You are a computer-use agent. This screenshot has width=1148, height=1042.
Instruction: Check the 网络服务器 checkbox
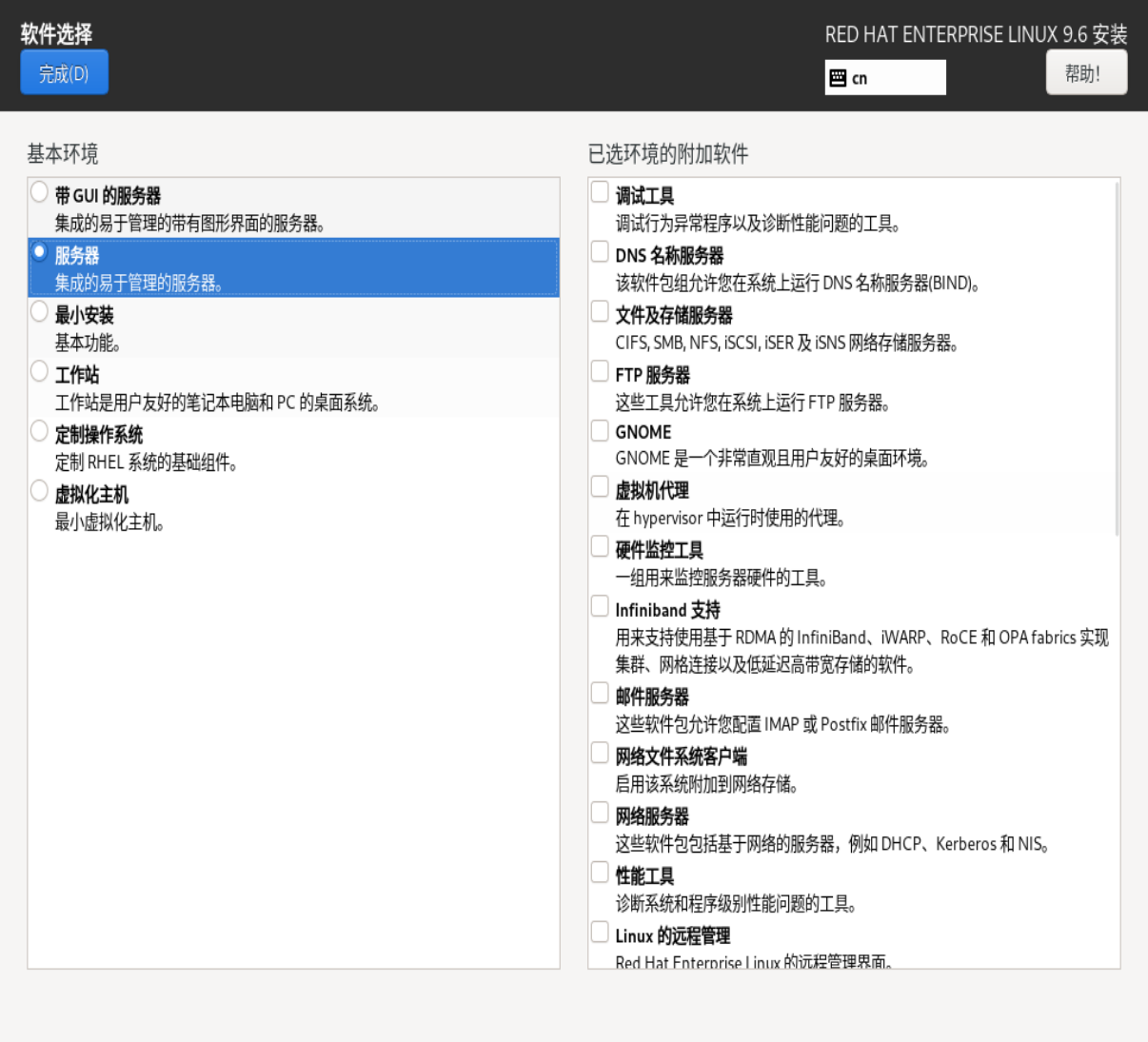pos(600,814)
